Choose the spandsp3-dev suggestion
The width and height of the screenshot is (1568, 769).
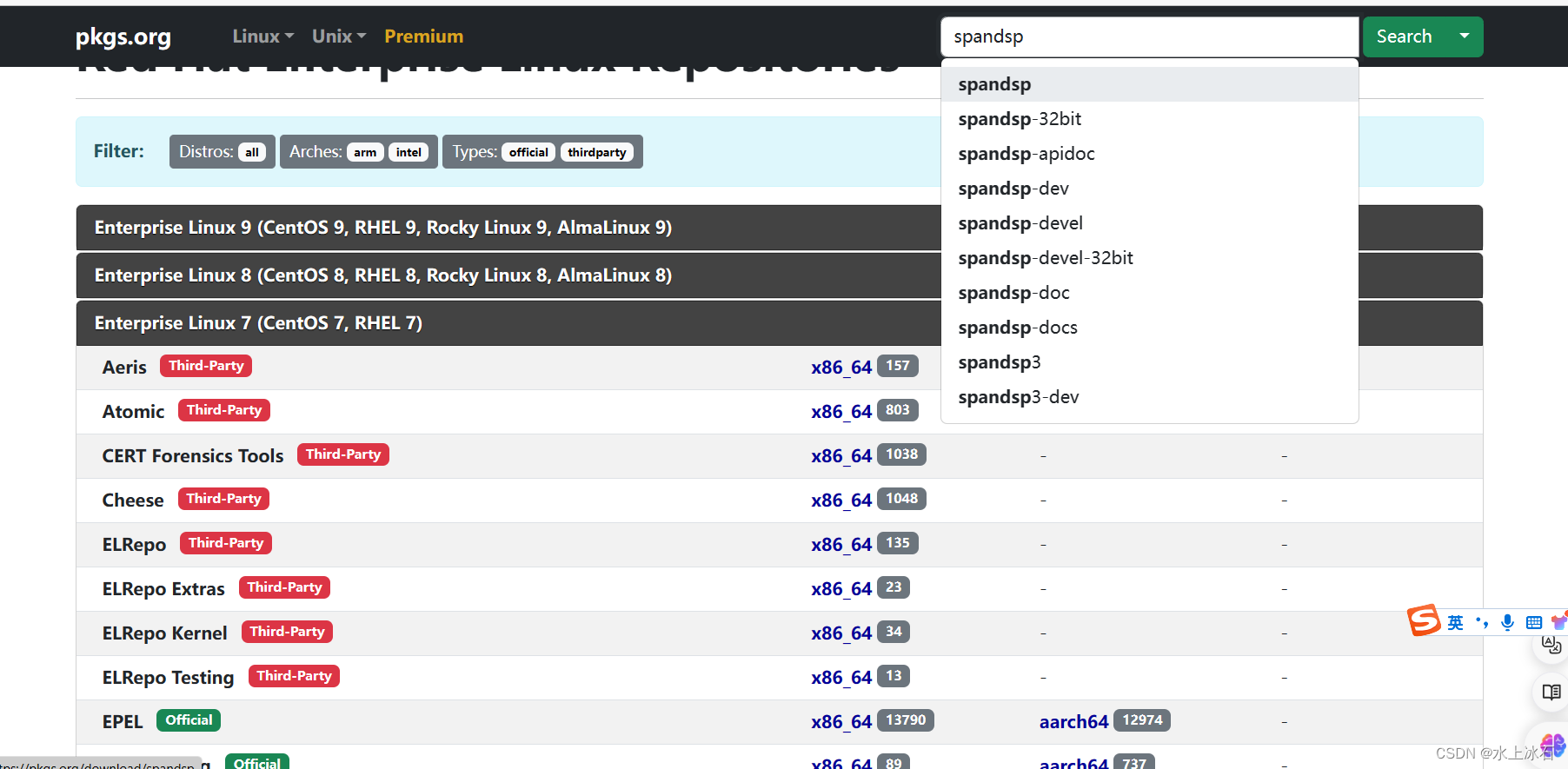pyautogui.click(x=1149, y=397)
